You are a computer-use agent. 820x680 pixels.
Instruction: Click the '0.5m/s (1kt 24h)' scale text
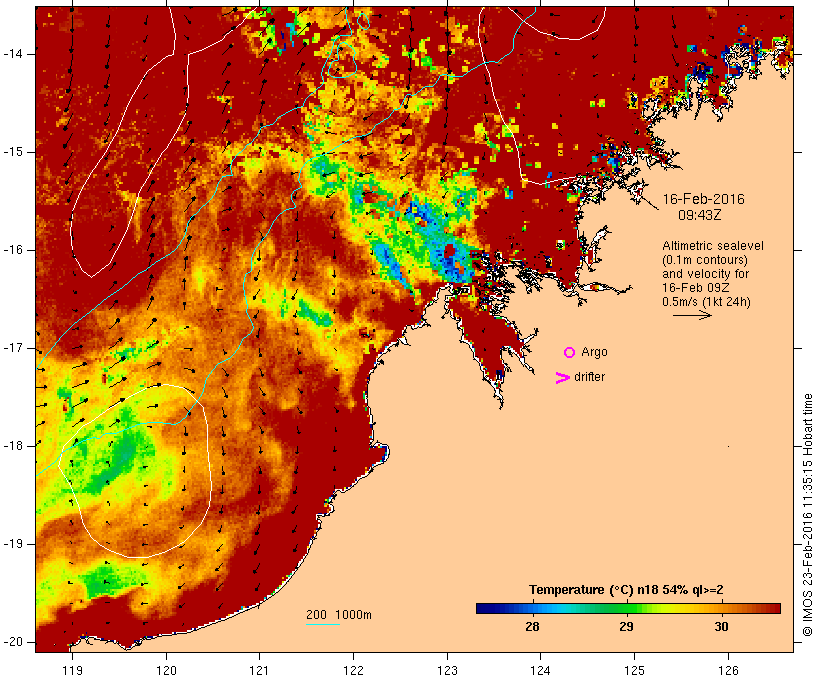[x=706, y=302]
